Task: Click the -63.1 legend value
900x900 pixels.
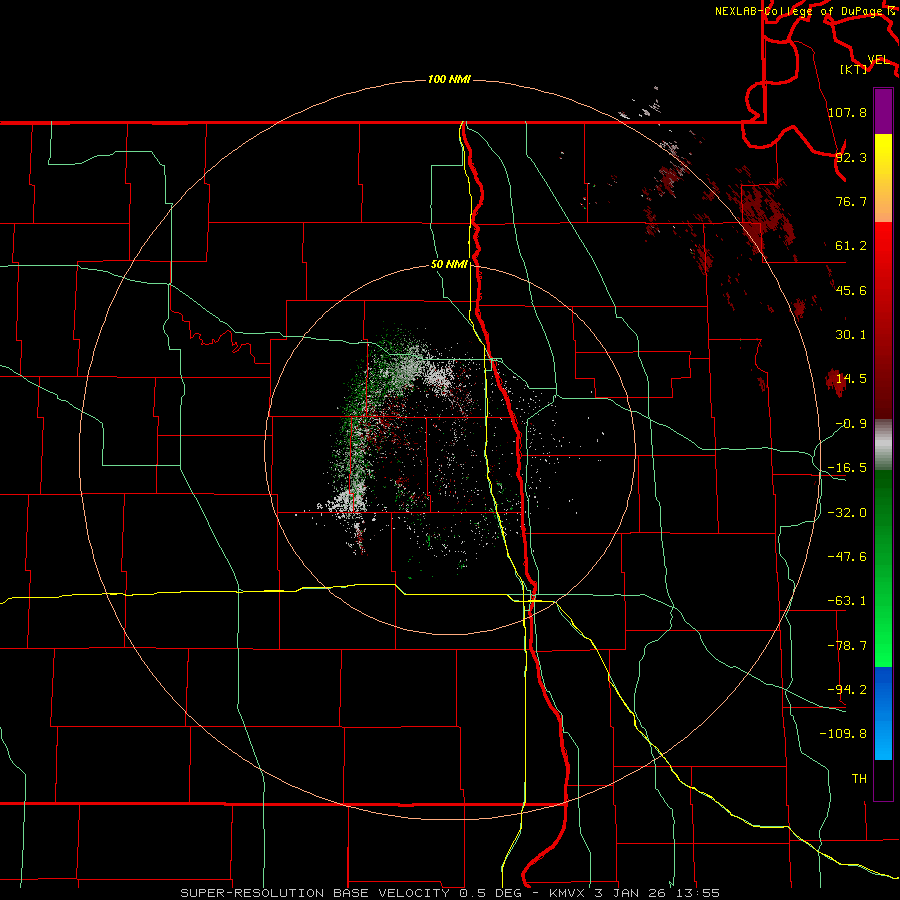Action: click(847, 601)
